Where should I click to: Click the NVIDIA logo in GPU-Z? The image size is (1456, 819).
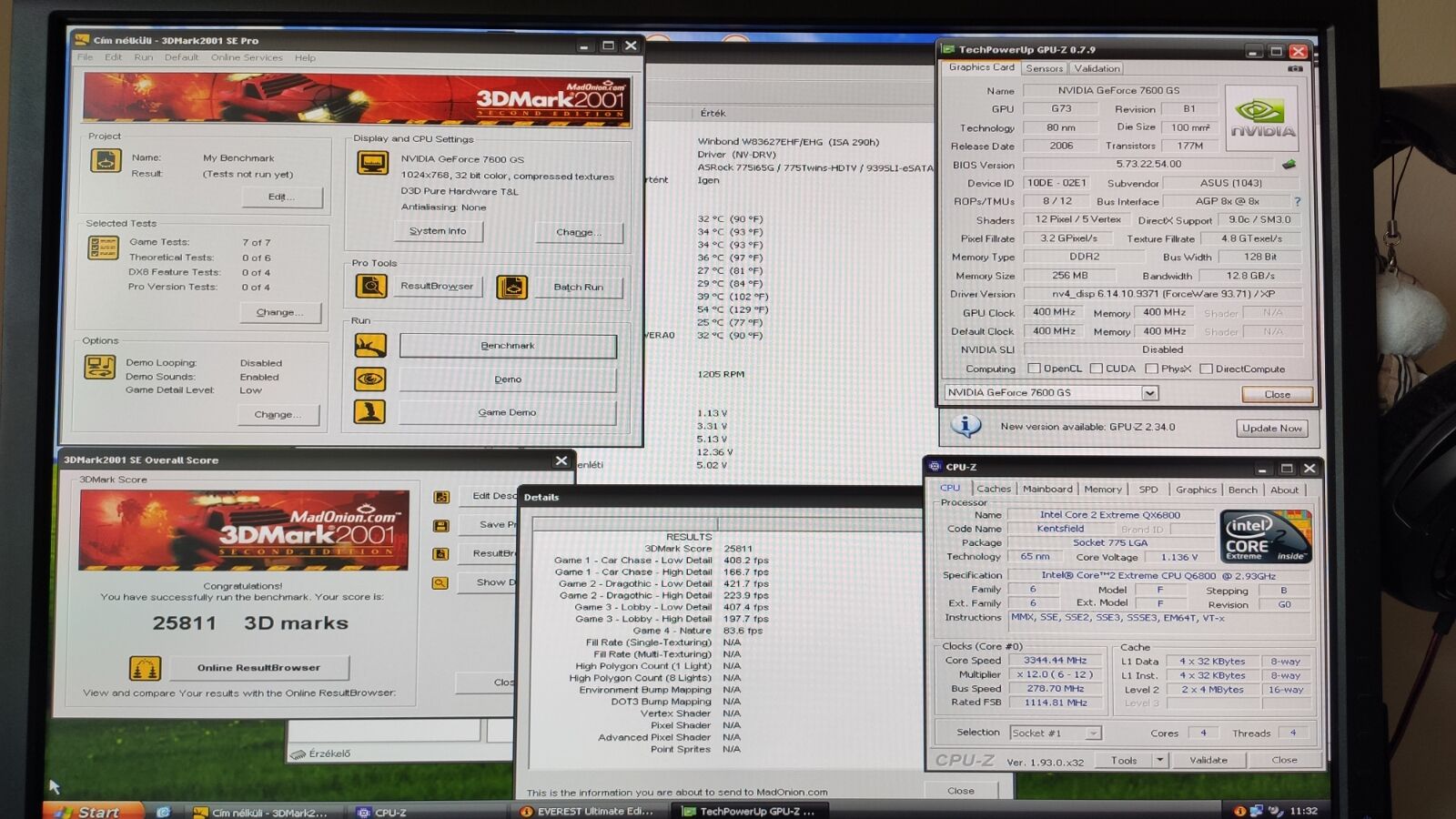click(x=1262, y=118)
